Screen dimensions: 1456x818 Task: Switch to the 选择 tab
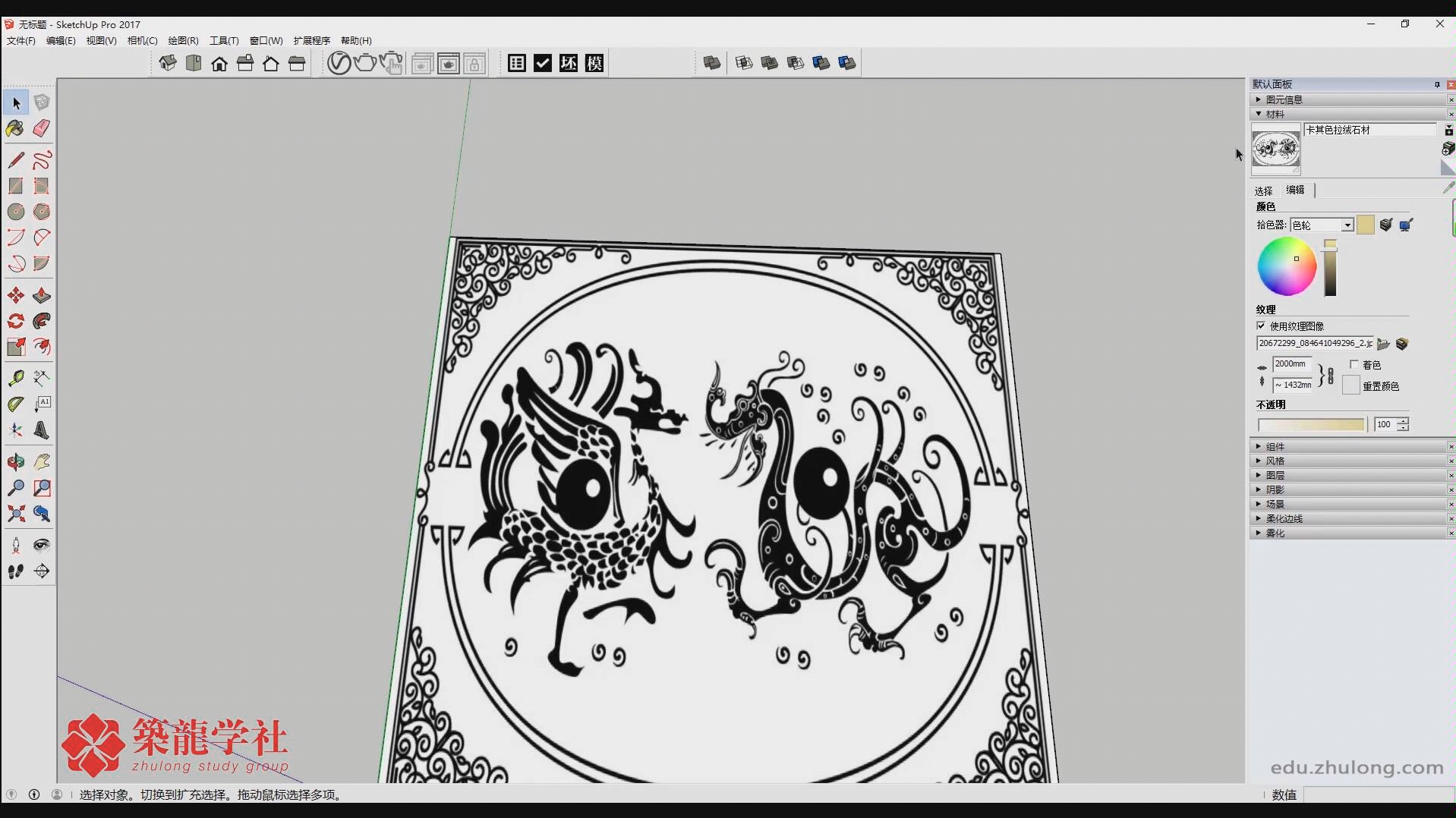(1263, 190)
